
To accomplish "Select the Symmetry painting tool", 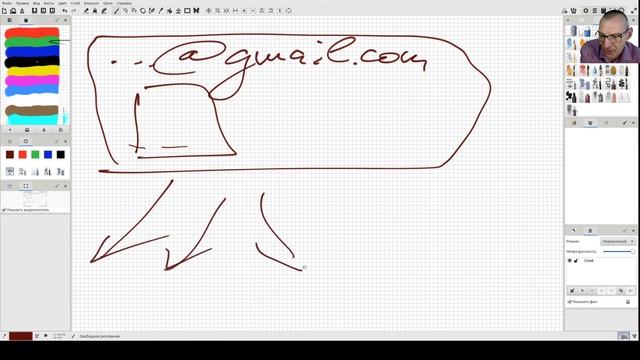I will pyautogui.click(x=196, y=11).
